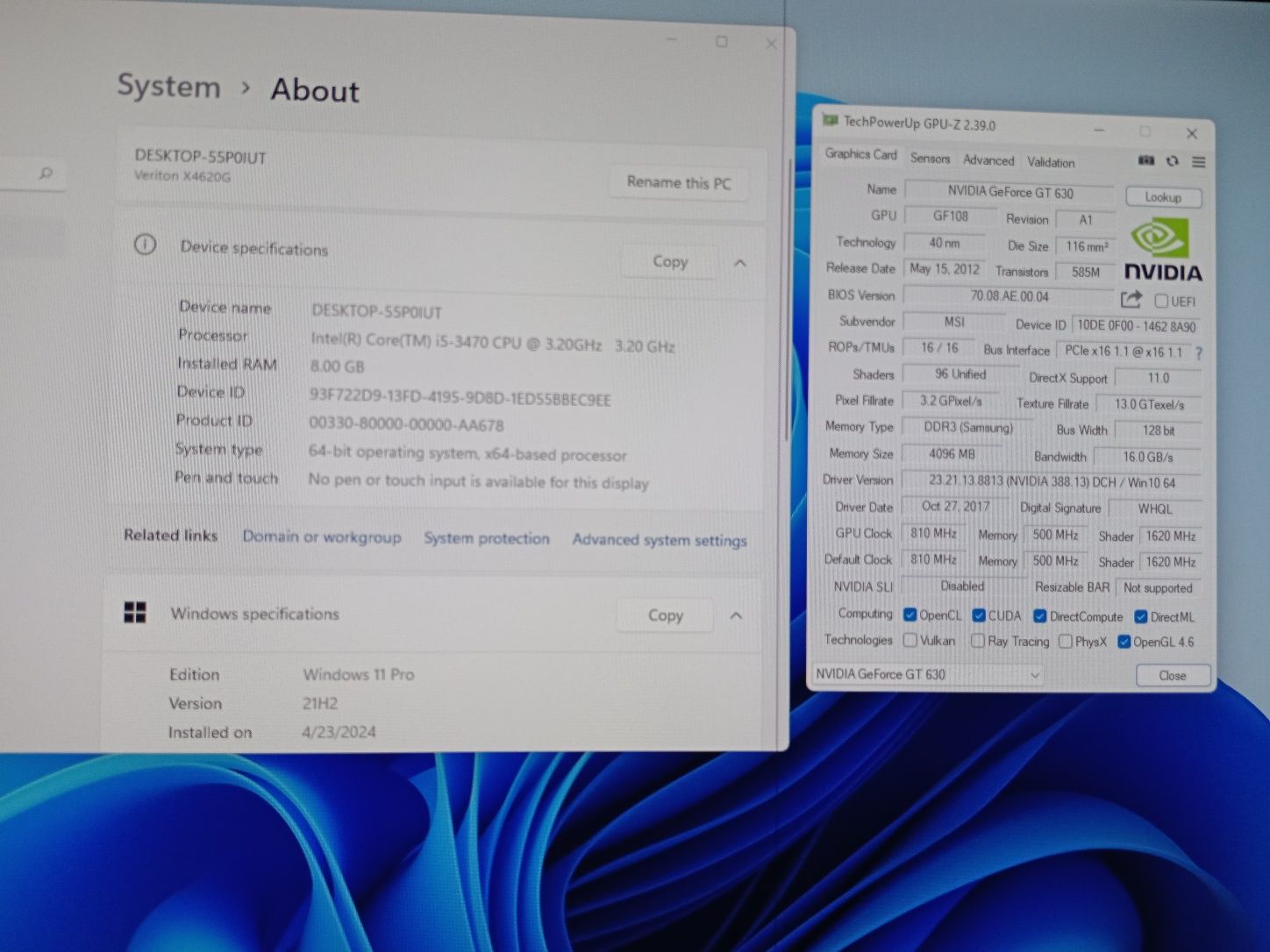Toggle the OpenCL checkbox
Image resolution: width=1270 pixels, height=952 pixels.
click(x=910, y=615)
